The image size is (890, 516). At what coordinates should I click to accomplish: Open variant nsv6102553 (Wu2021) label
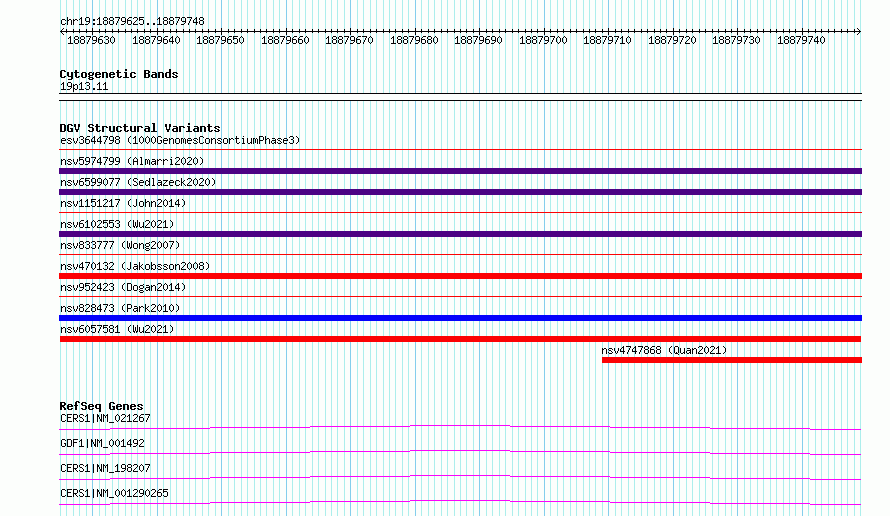(117, 224)
